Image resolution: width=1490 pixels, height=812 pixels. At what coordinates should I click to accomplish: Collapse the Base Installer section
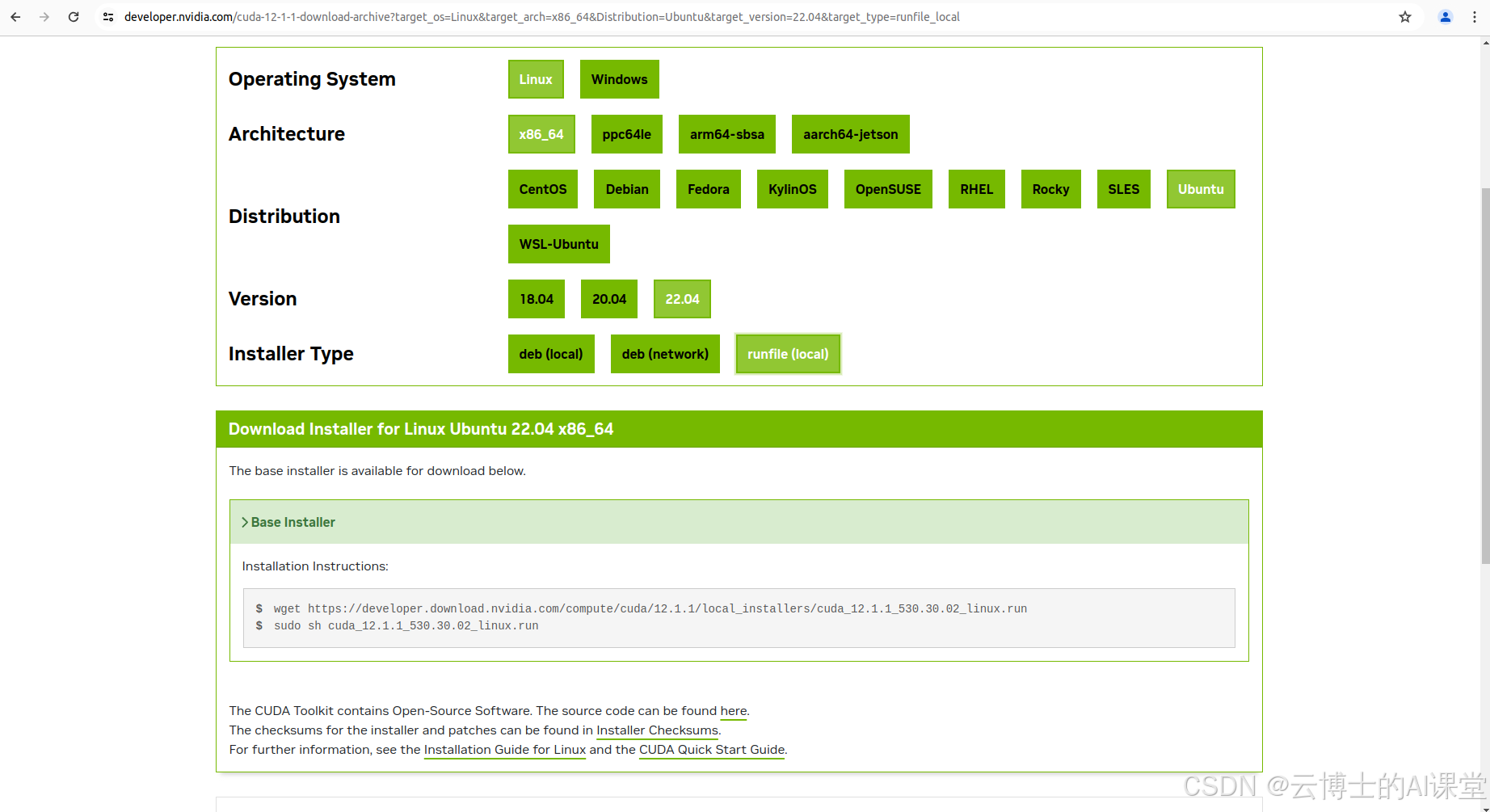click(739, 522)
